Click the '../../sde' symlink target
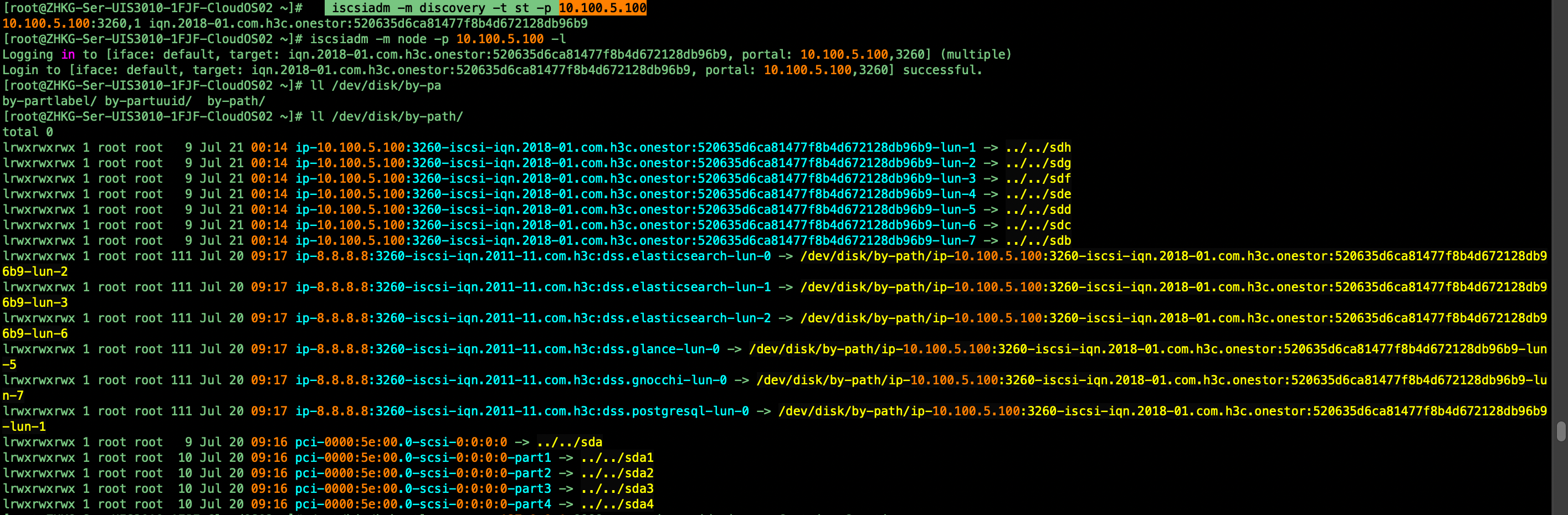The height and width of the screenshot is (515, 1568). tap(1038, 194)
